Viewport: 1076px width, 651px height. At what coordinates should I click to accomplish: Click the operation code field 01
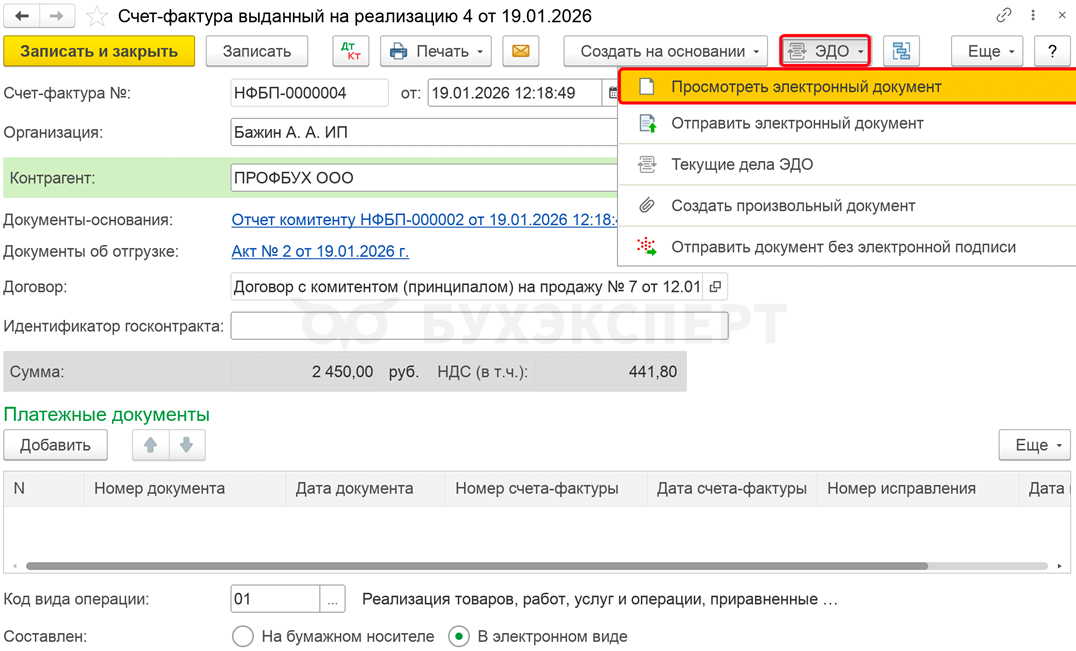tap(275, 599)
